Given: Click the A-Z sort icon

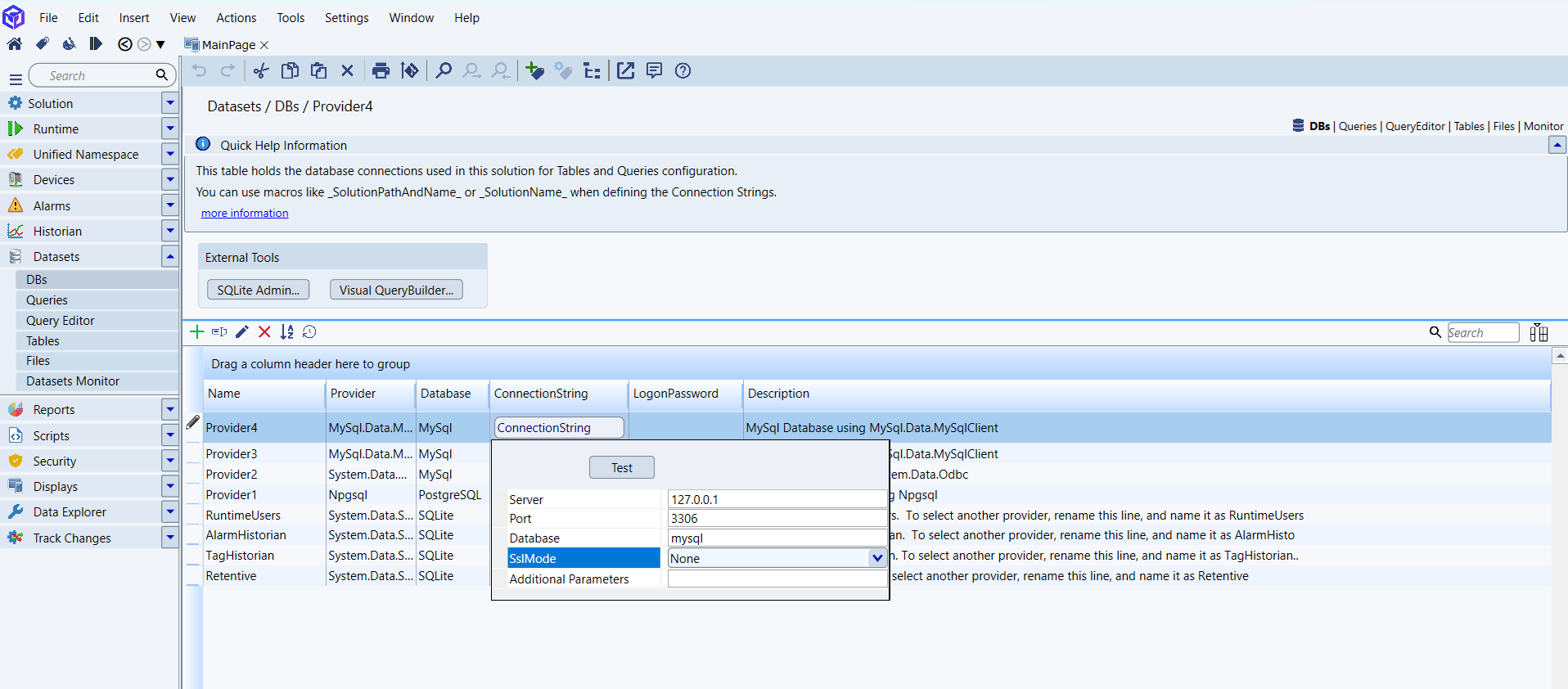Looking at the screenshot, I should [286, 331].
